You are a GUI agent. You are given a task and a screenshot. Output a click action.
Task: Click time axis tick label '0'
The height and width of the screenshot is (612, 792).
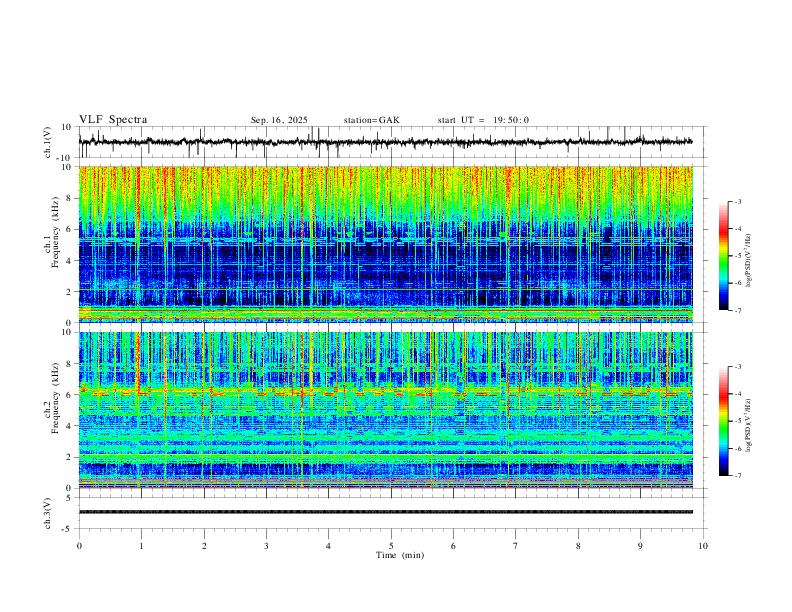tap(79, 546)
